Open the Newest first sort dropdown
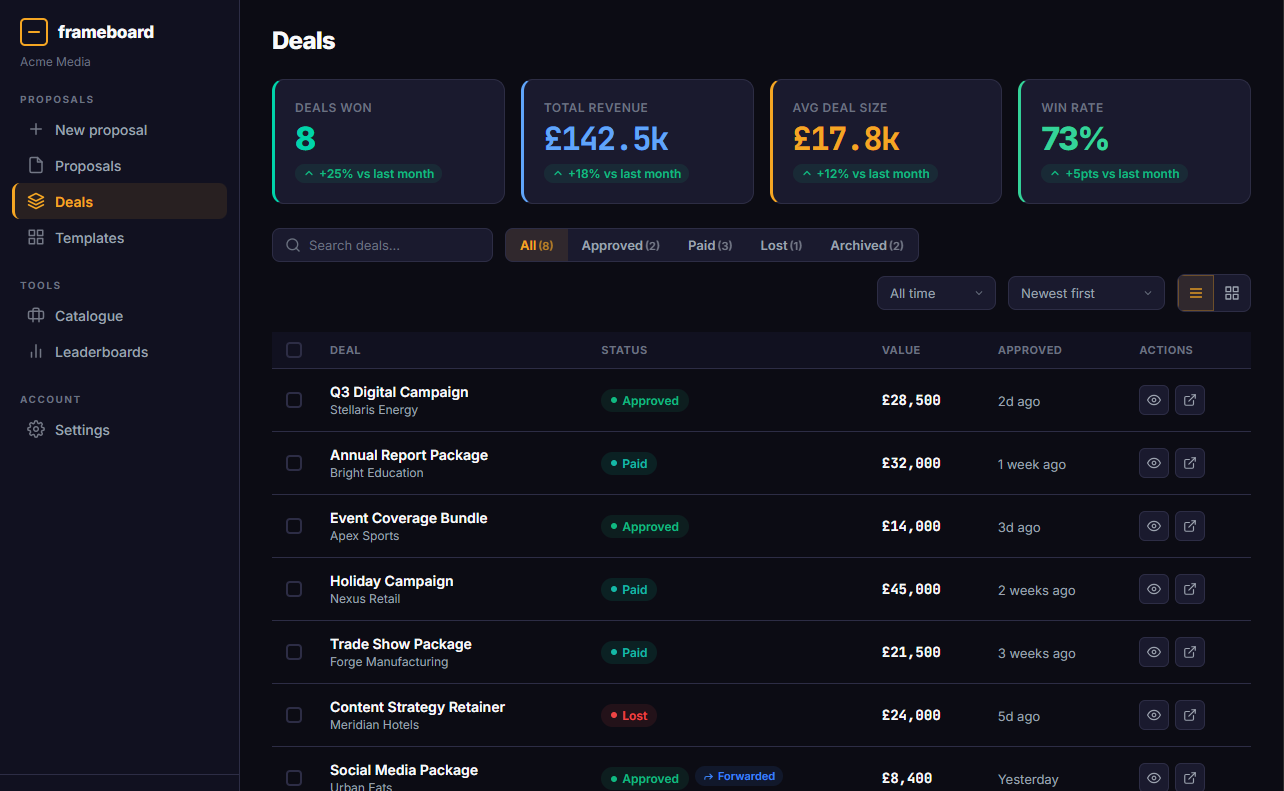Image resolution: width=1284 pixels, height=791 pixels. pyautogui.click(x=1086, y=293)
